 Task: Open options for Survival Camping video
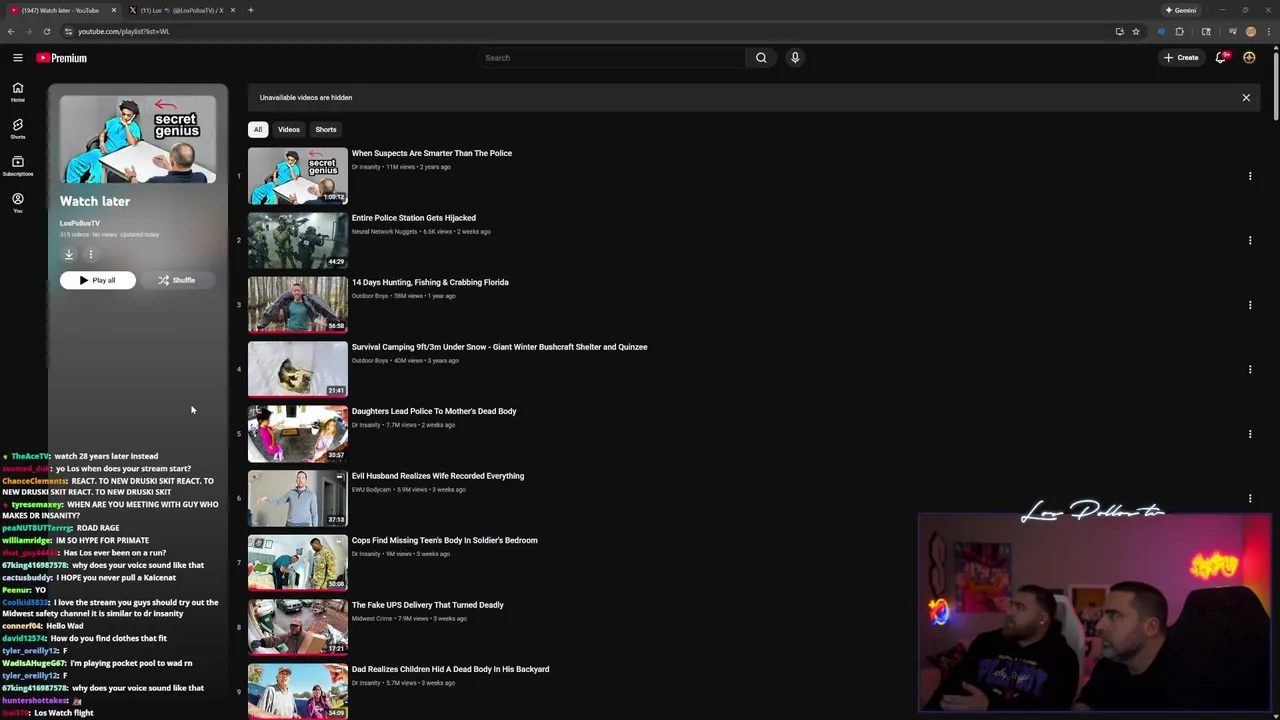[1250, 369]
